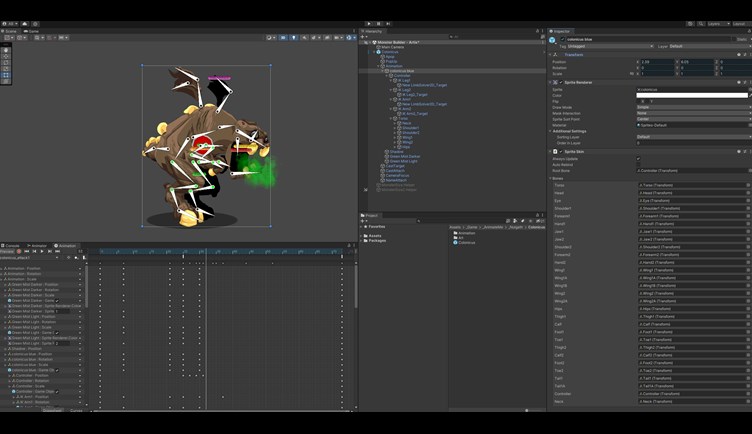Image resolution: width=752 pixels, height=434 pixels.
Task: Click the global search magnifier icon
Action: click(x=701, y=23)
